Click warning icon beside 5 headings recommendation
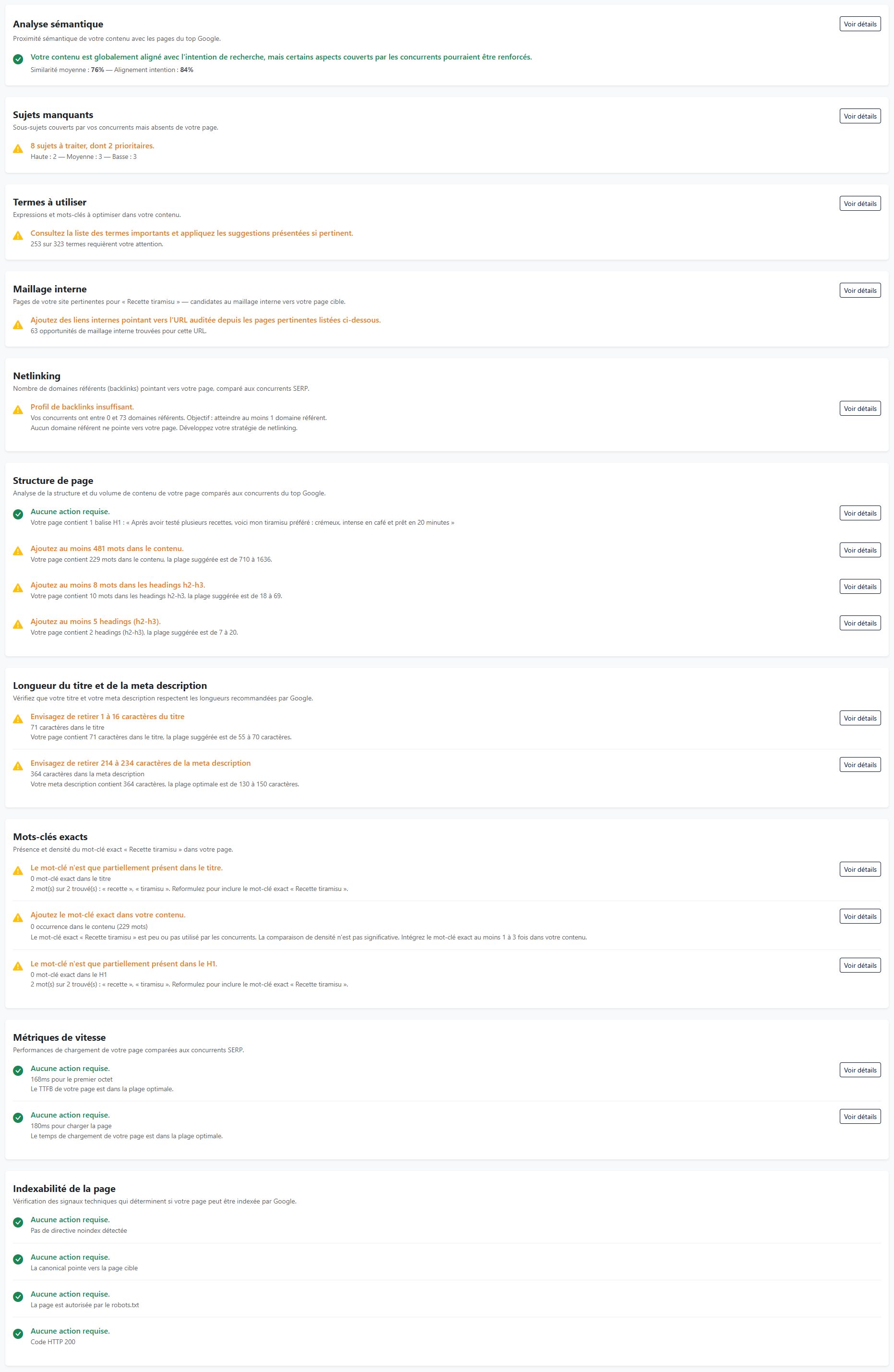Screen dimensions: 894x1372 tap(18, 624)
